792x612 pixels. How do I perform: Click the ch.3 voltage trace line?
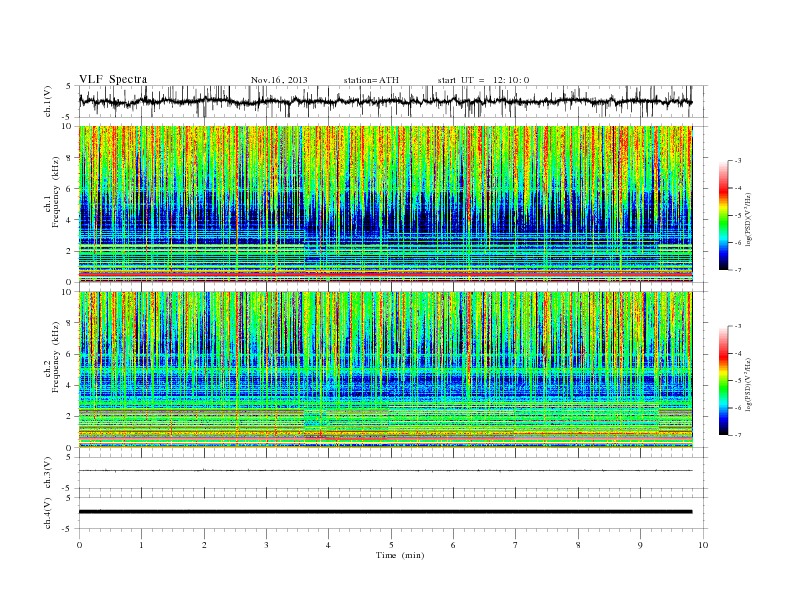[x=385, y=471]
